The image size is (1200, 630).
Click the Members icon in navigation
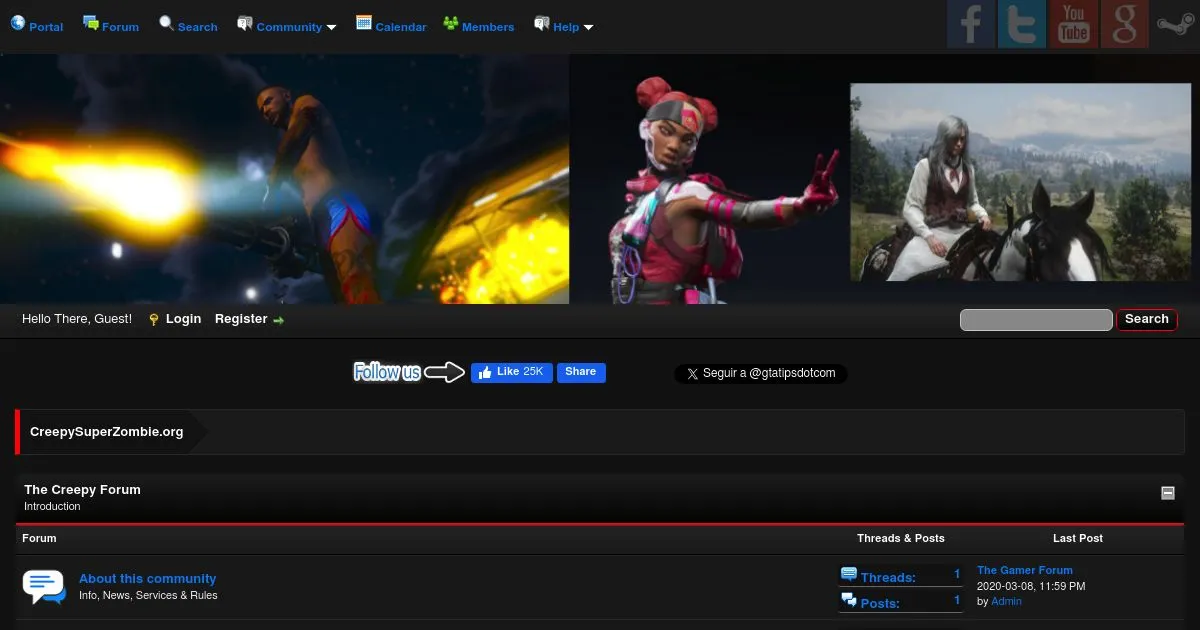point(450,23)
